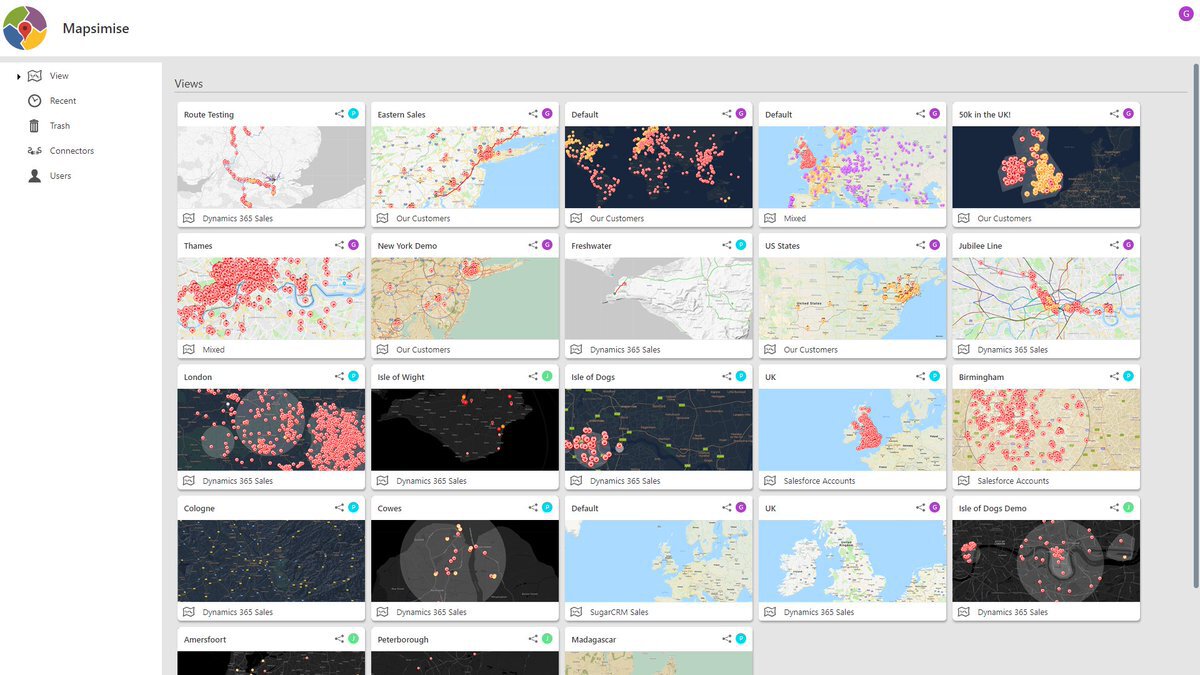Image resolution: width=1200 pixels, height=675 pixels.
Task: Click the map icon on Thames card footer
Action: point(188,350)
